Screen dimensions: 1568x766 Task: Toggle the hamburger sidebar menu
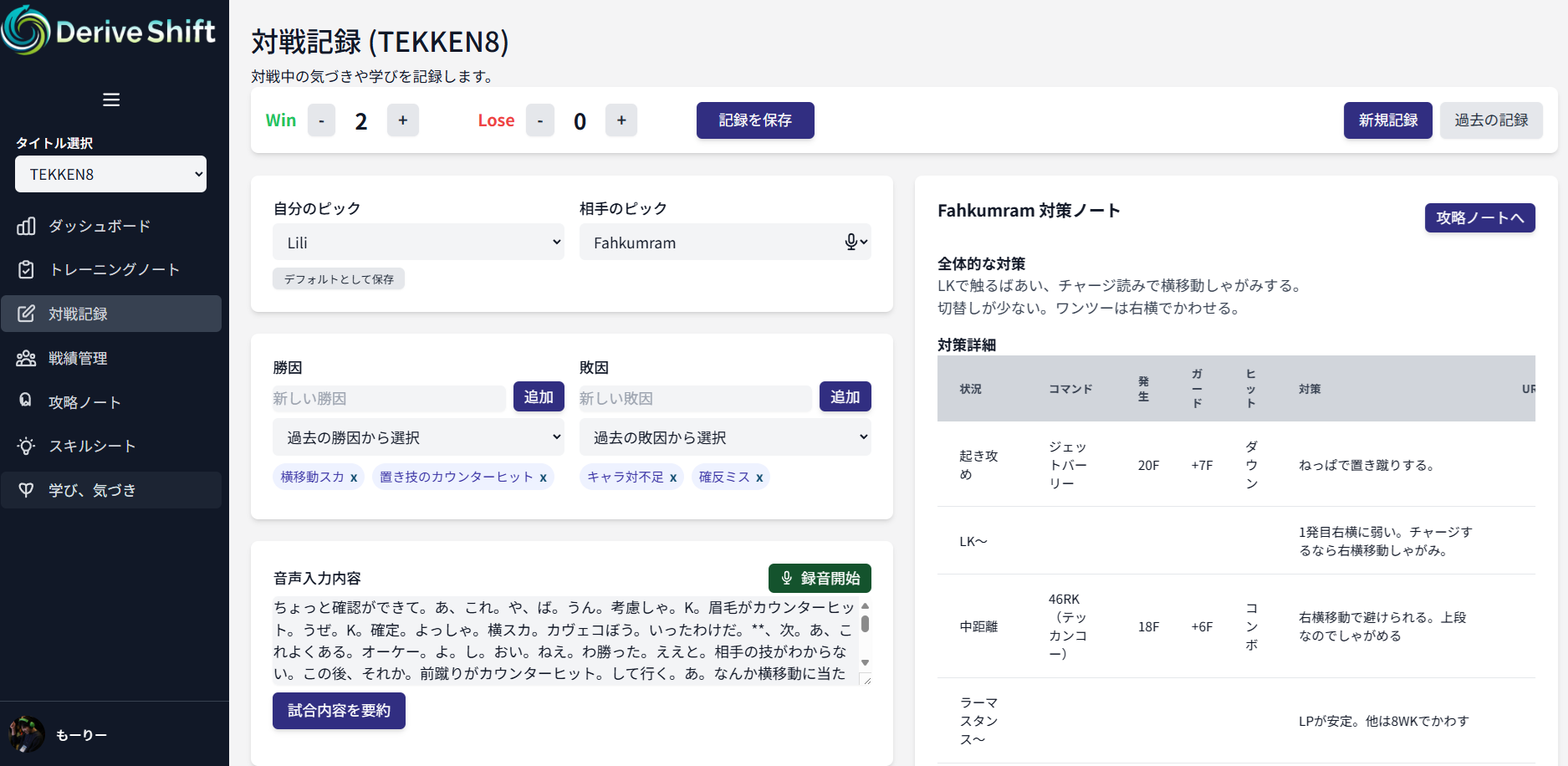[111, 100]
